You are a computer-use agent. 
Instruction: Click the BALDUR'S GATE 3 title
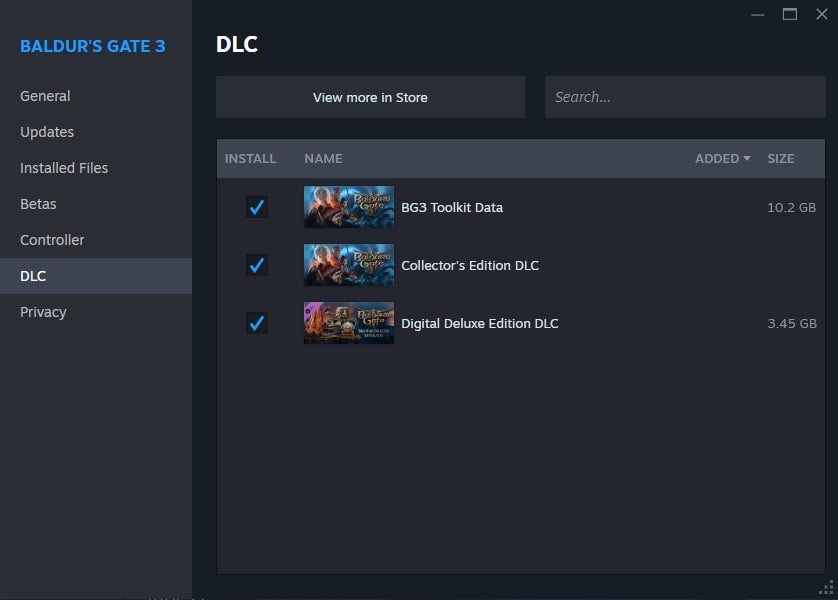94,46
